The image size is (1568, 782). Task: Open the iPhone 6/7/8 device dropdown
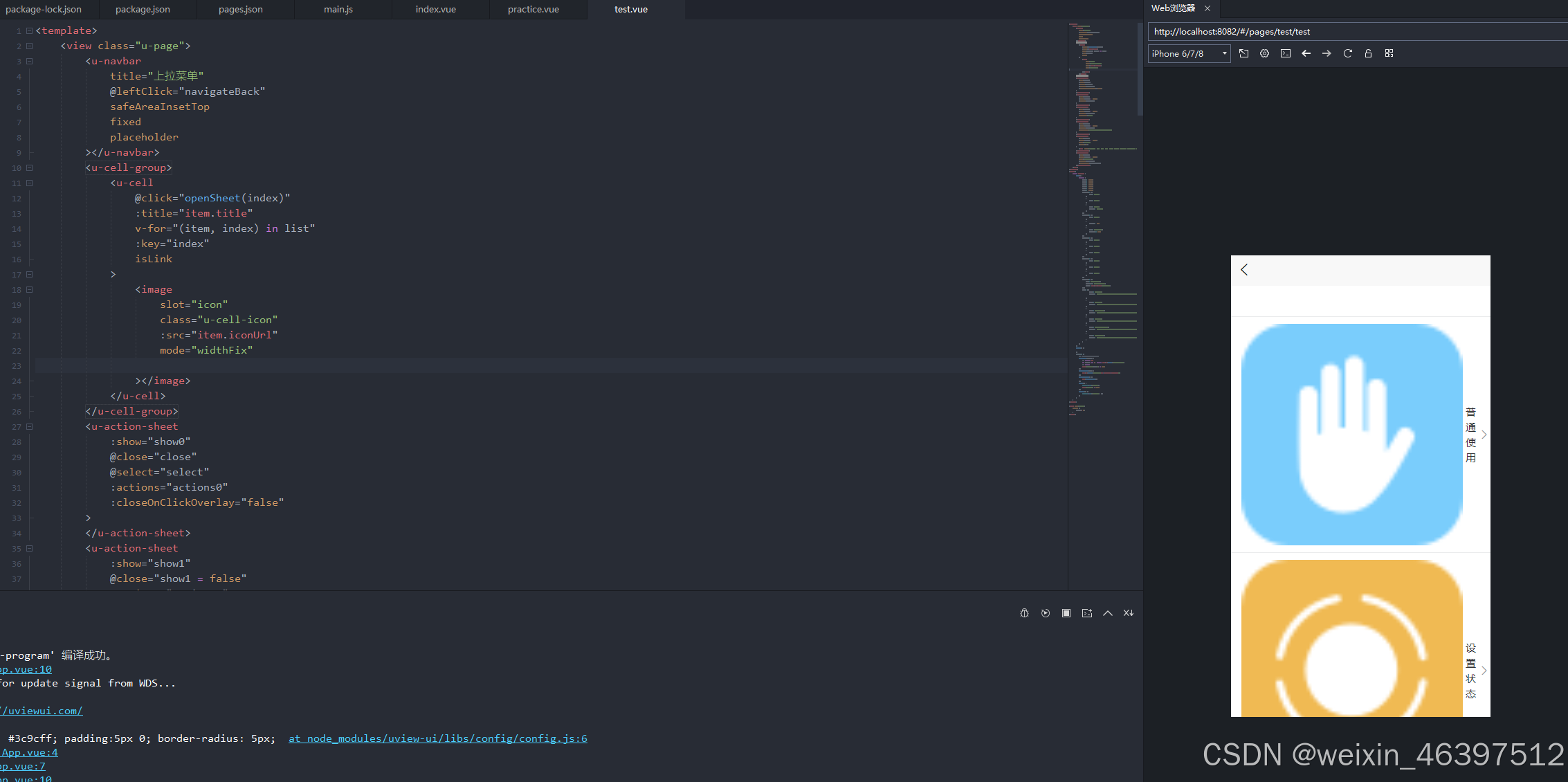tap(1189, 53)
